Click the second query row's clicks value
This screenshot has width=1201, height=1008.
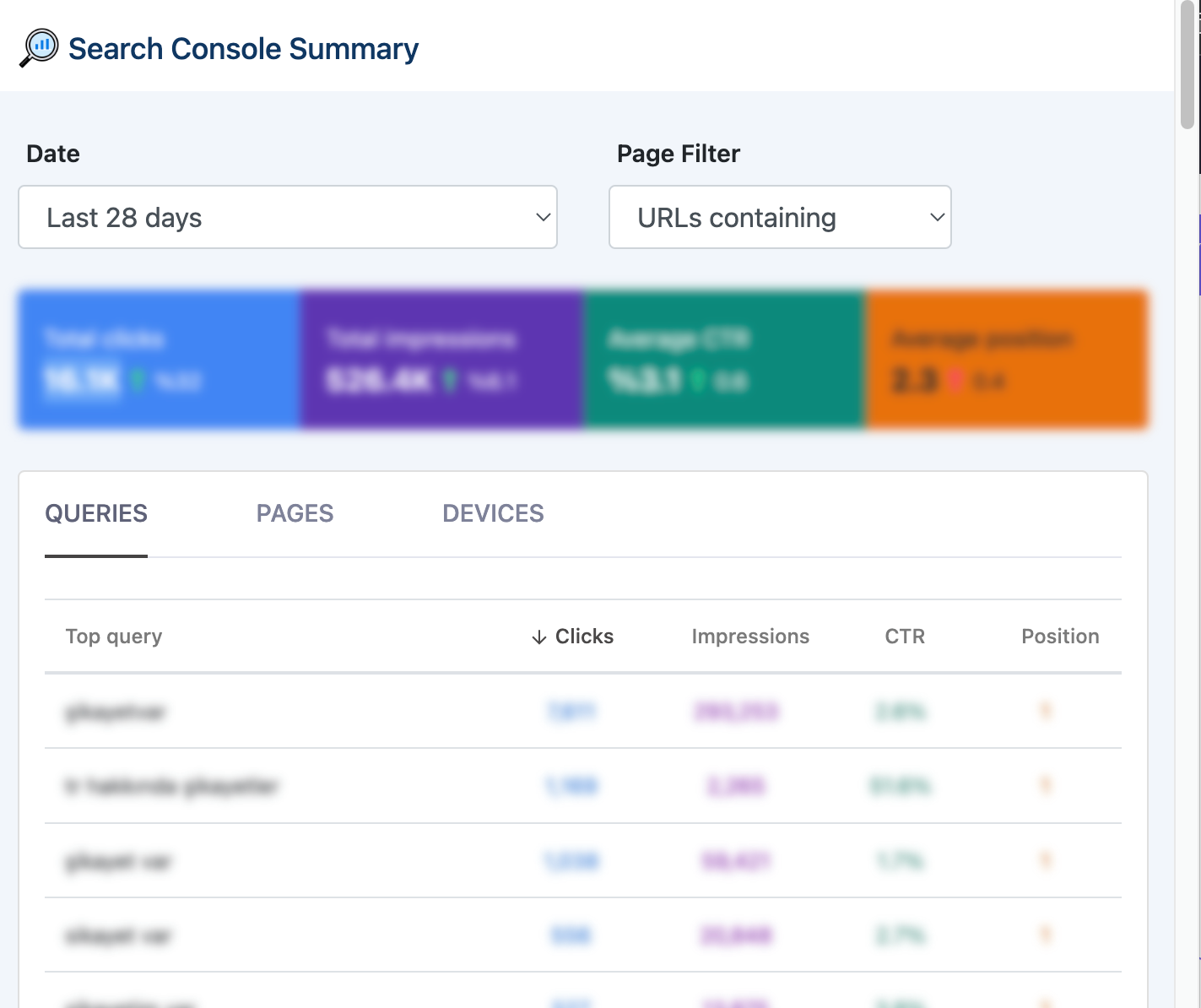click(571, 787)
